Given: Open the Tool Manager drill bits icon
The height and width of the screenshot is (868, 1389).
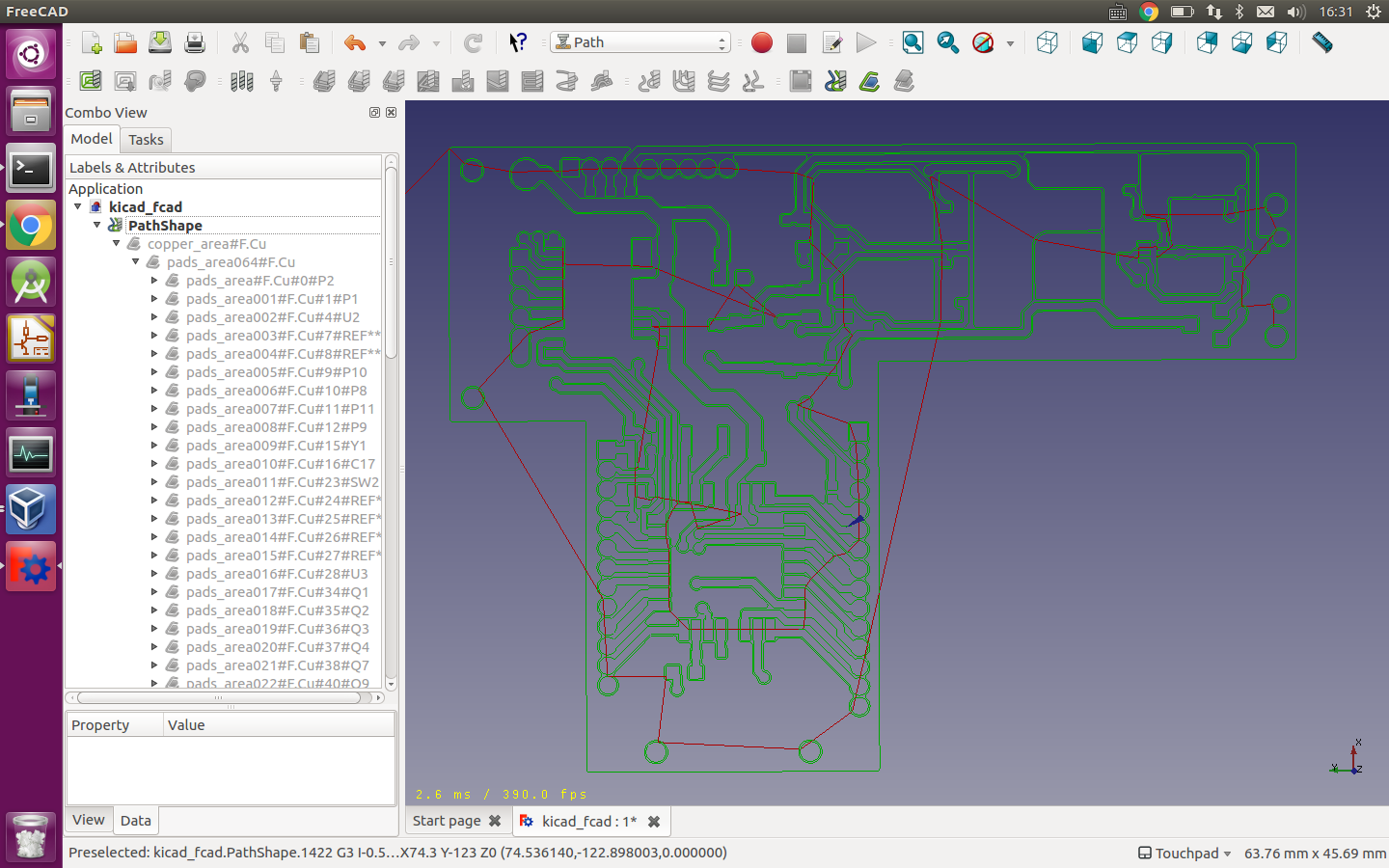Looking at the screenshot, I should [x=241, y=81].
